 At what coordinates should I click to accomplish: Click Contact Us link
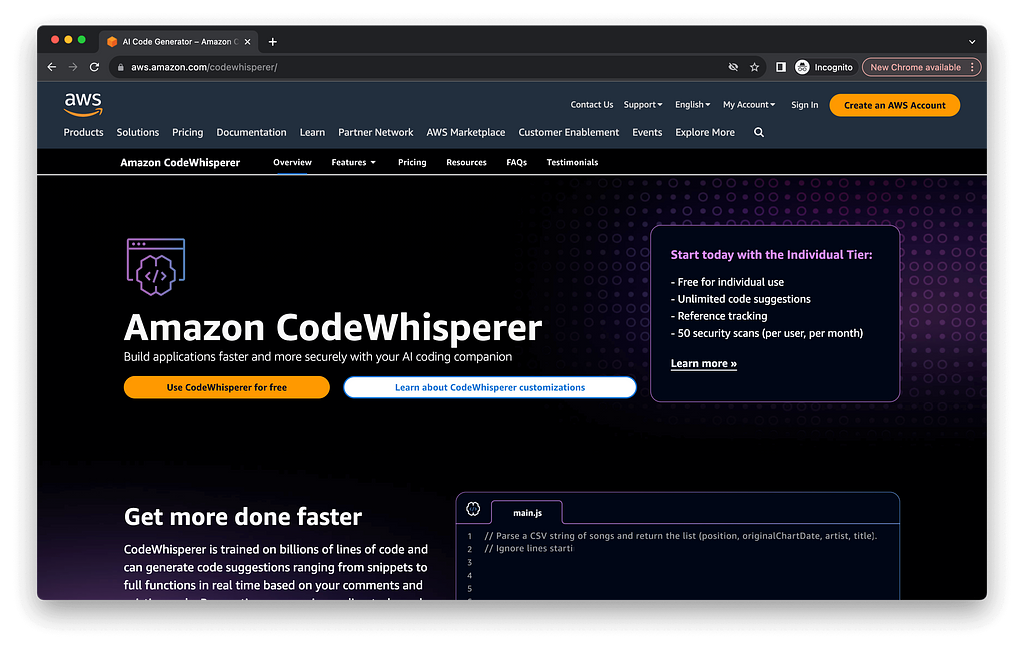[592, 105]
